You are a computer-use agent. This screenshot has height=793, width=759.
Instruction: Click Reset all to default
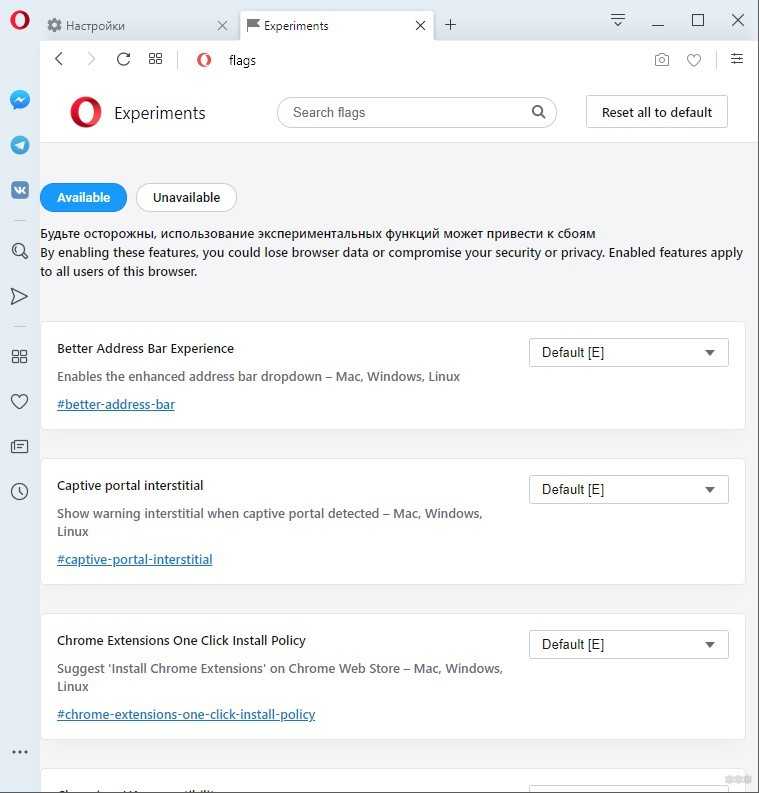[657, 112]
